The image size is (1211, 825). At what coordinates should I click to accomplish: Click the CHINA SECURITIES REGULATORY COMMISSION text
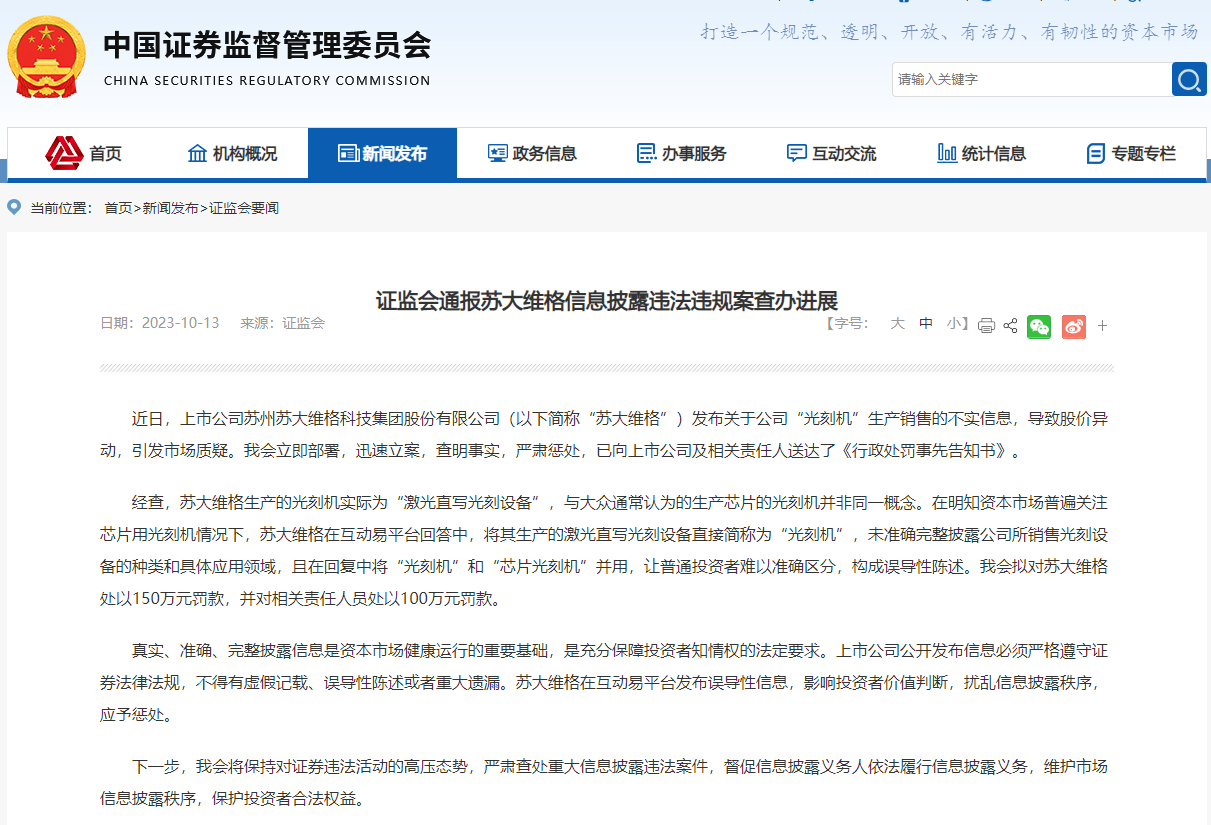[x=267, y=81]
